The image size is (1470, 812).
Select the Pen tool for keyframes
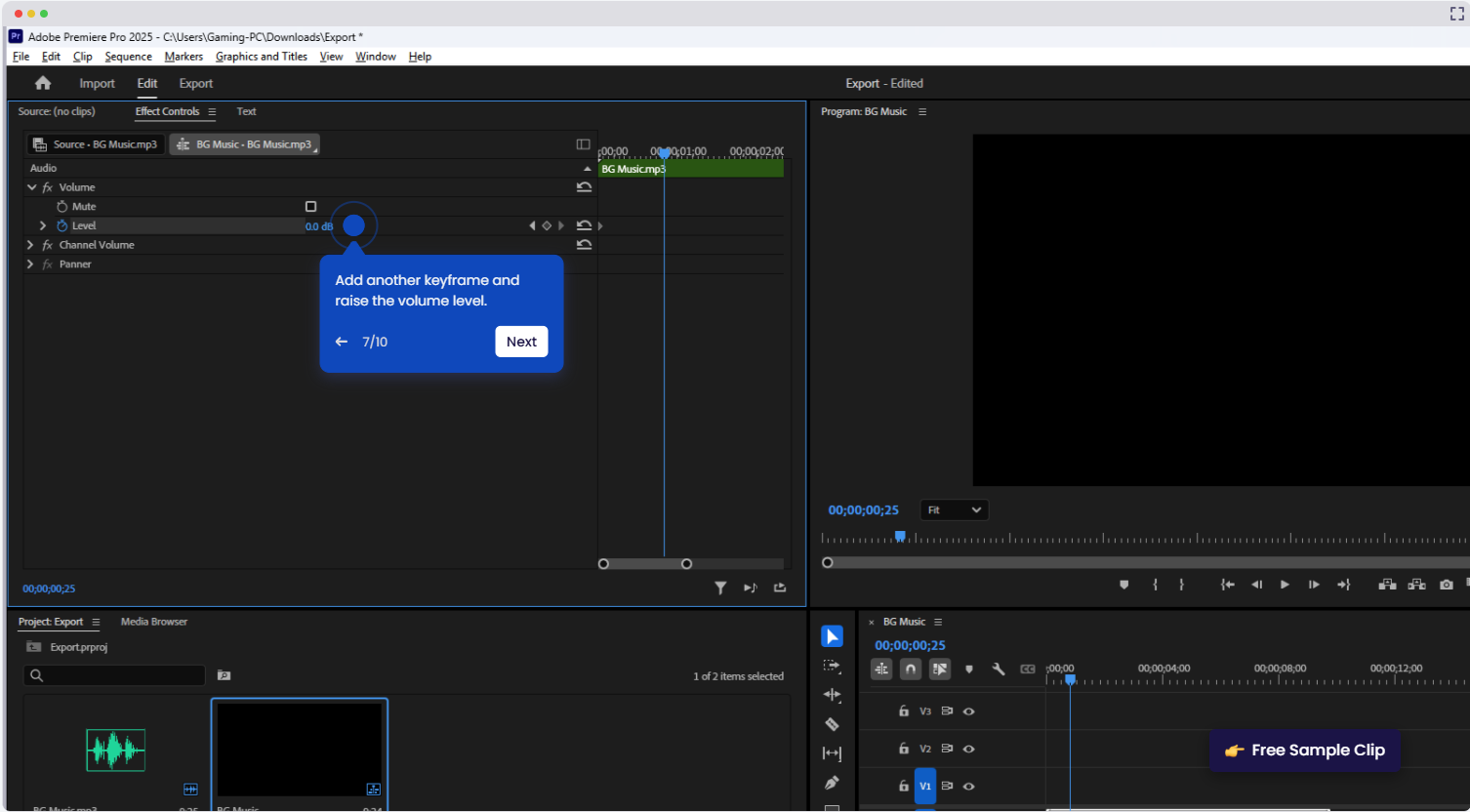click(x=832, y=783)
